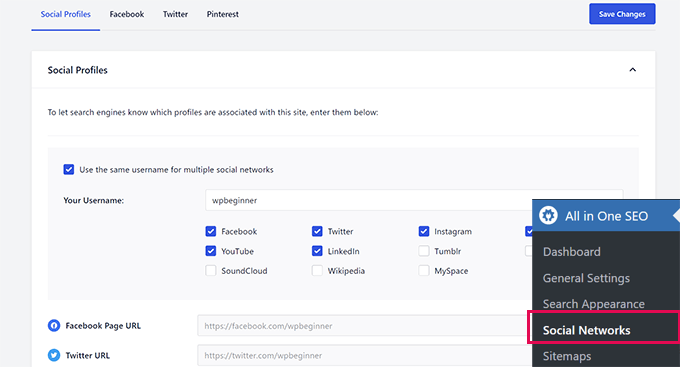Open the Twitter tab
Viewport: 680px width, 367px height.
coord(175,14)
